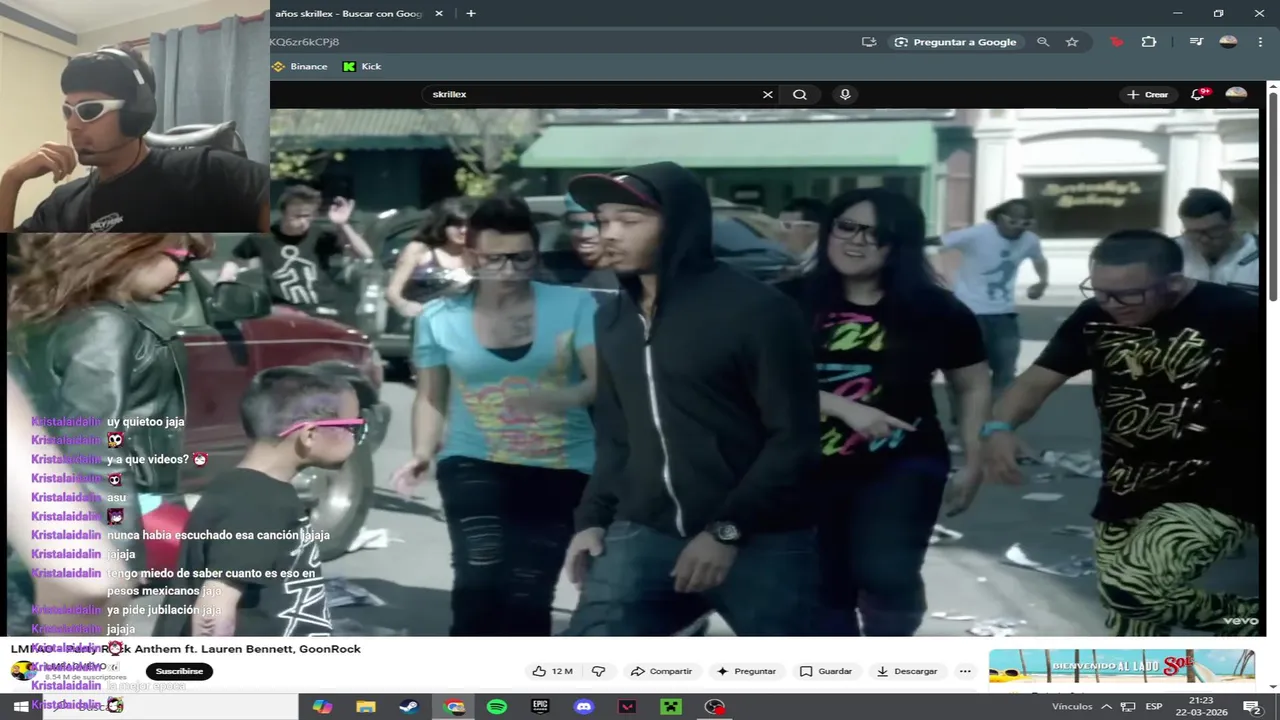Switch the ESP input language
The image size is (1280, 720).
click(1154, 706)
